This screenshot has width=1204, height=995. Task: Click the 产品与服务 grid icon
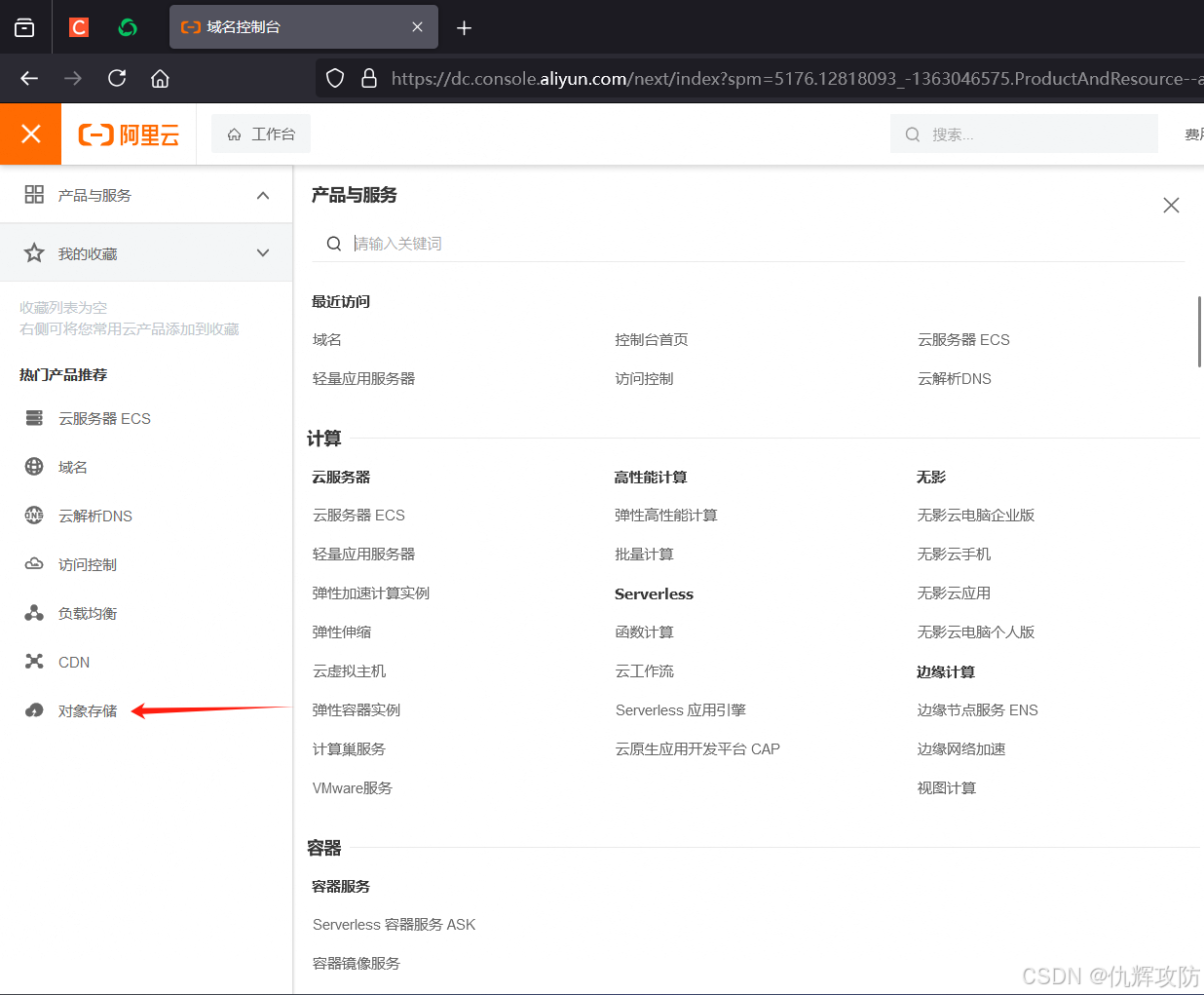(34, 195)
